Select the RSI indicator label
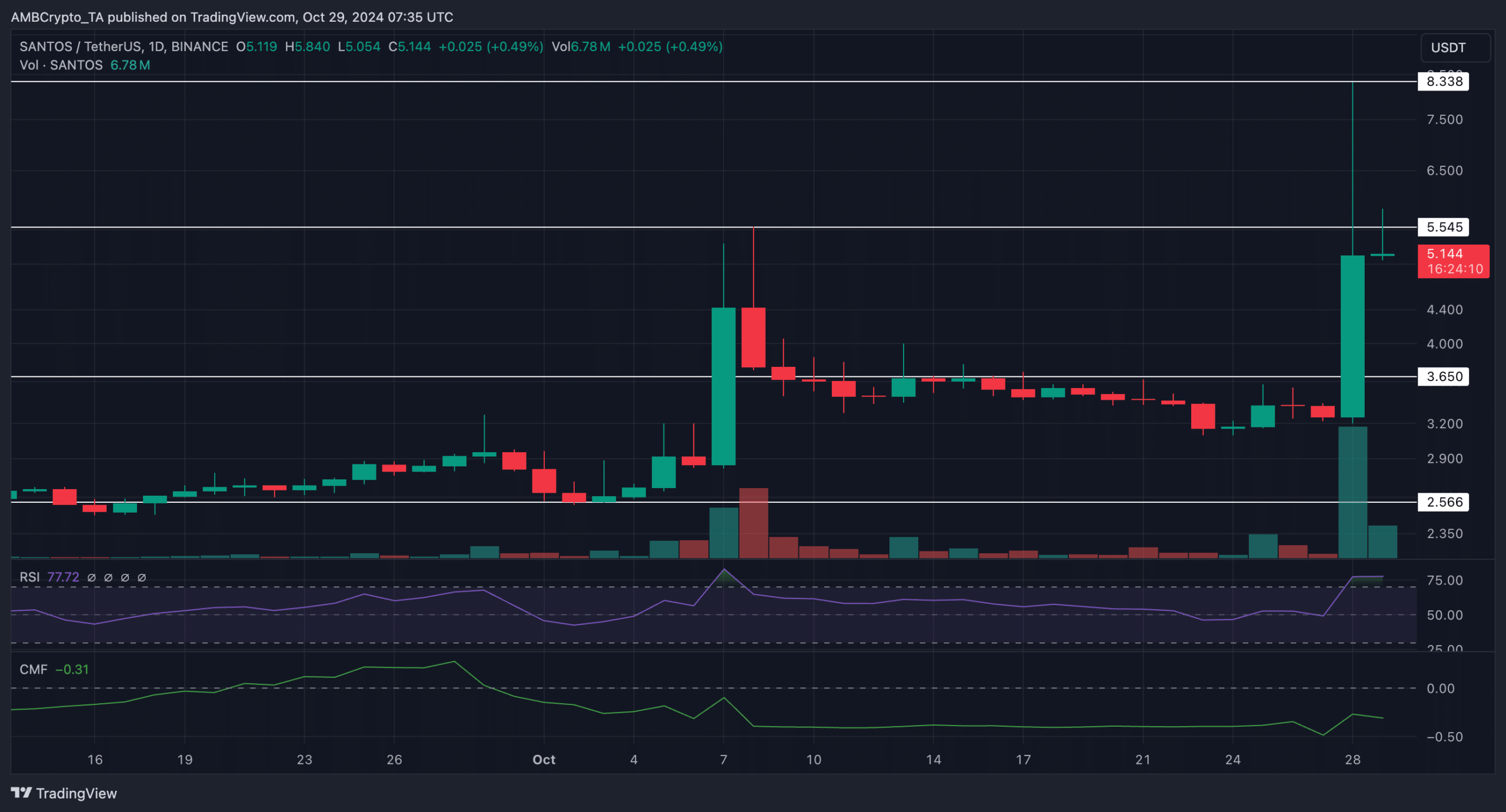The image size is (1506, 812). click(x=29, y=577)
